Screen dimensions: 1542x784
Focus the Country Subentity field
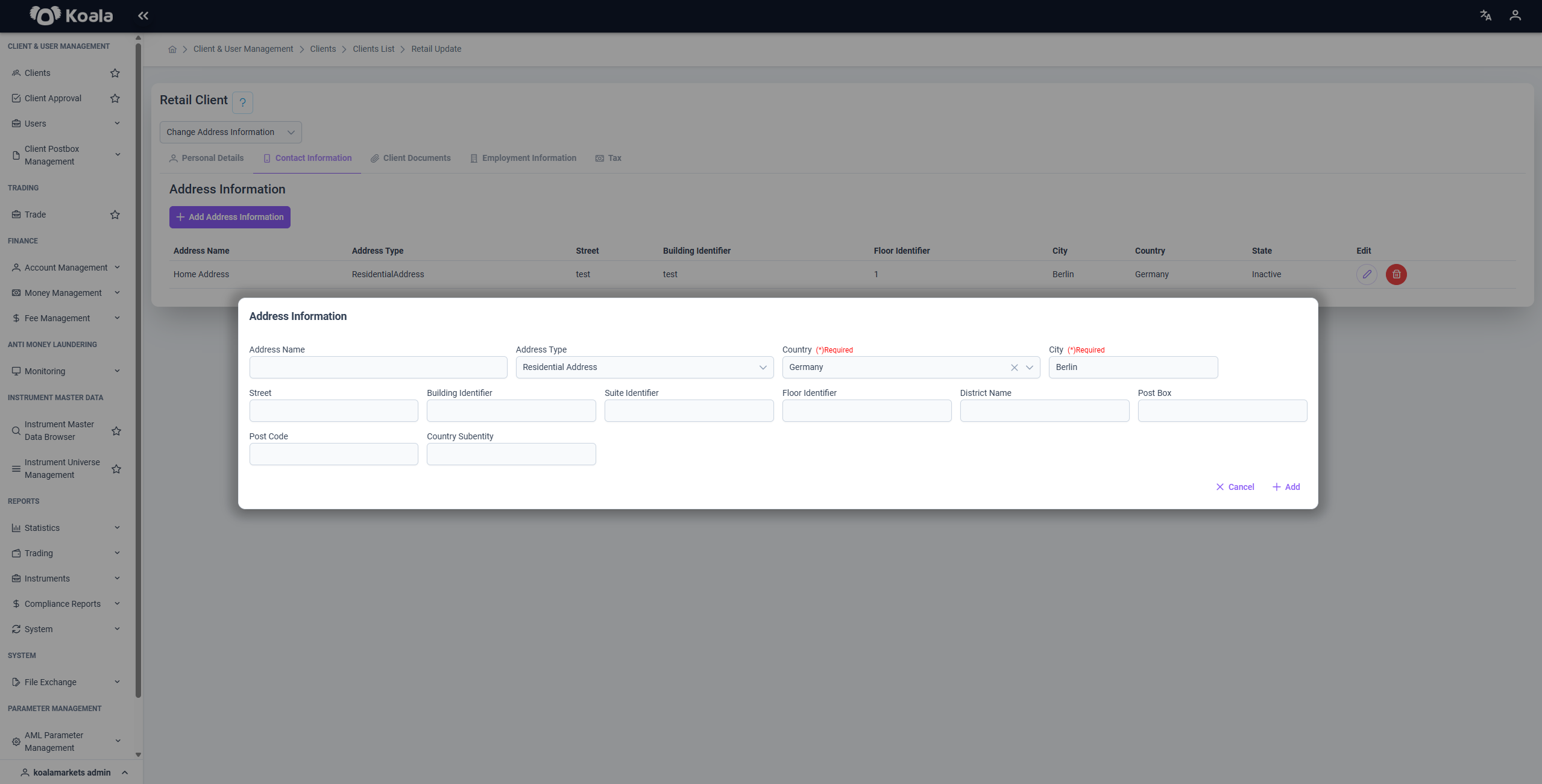511,454
